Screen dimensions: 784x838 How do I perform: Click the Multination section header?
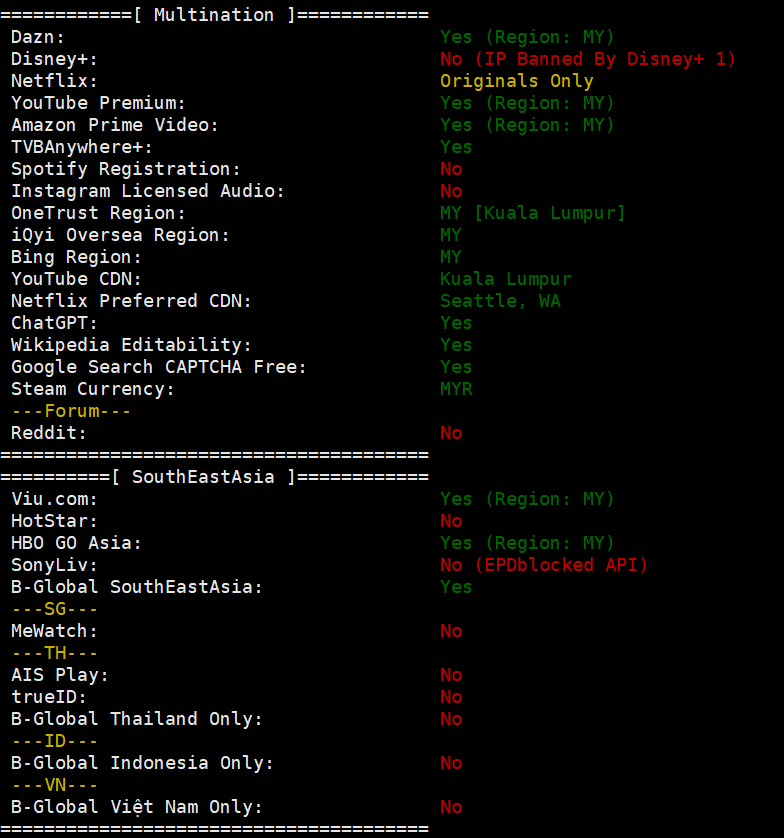click(x=214, y=15)
